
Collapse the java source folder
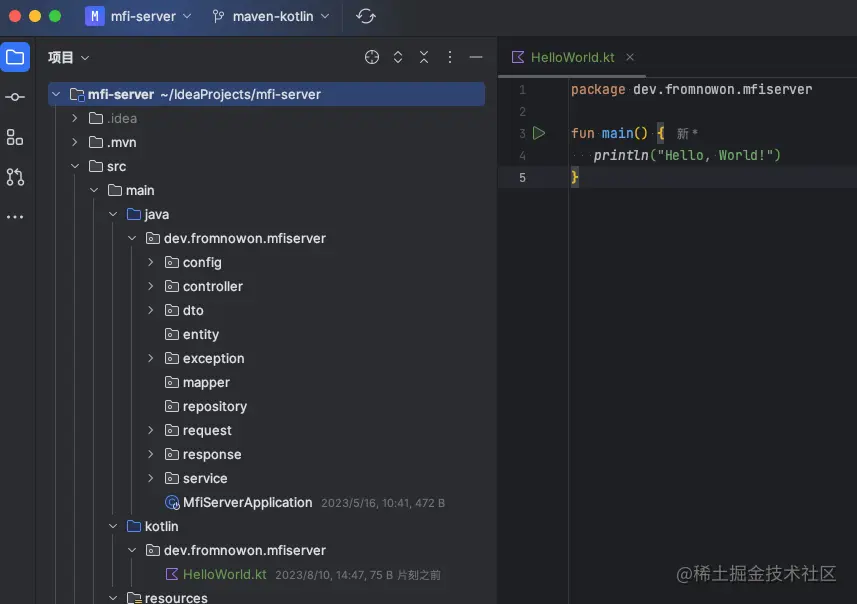113,214
